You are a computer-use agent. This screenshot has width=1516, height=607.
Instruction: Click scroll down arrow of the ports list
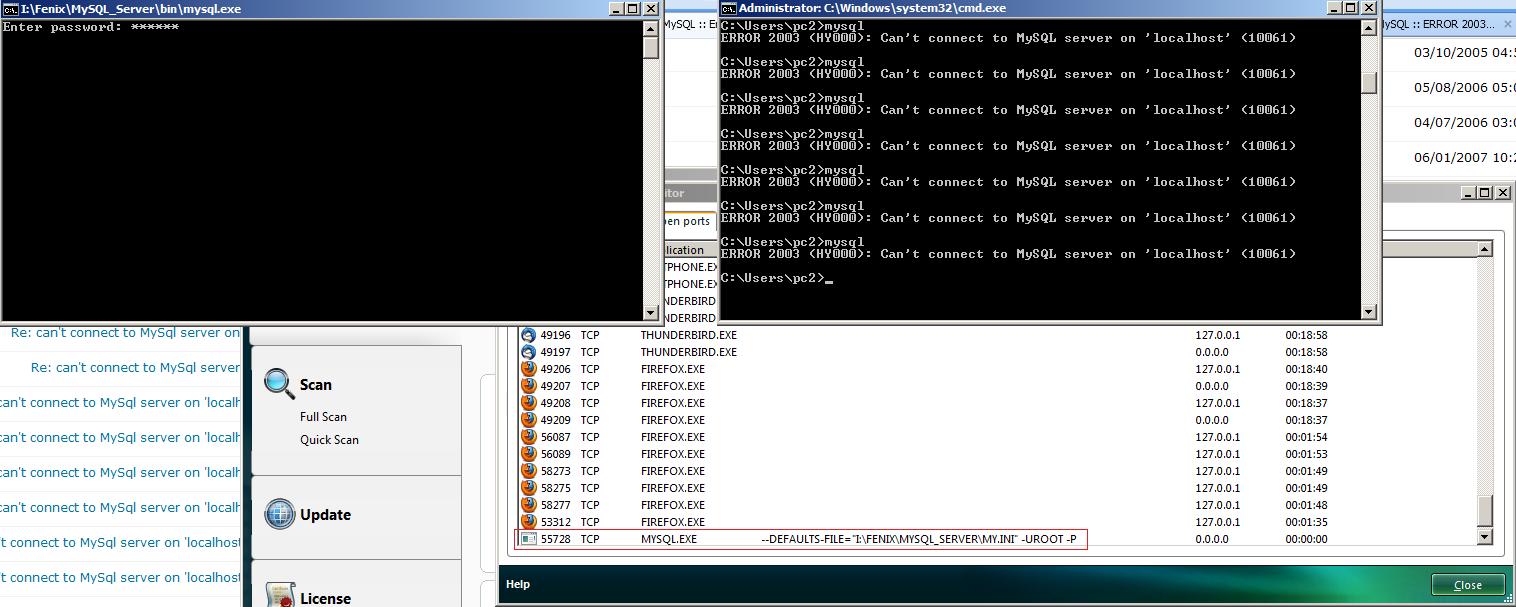pyautogui.click(x=1484, y=537)
